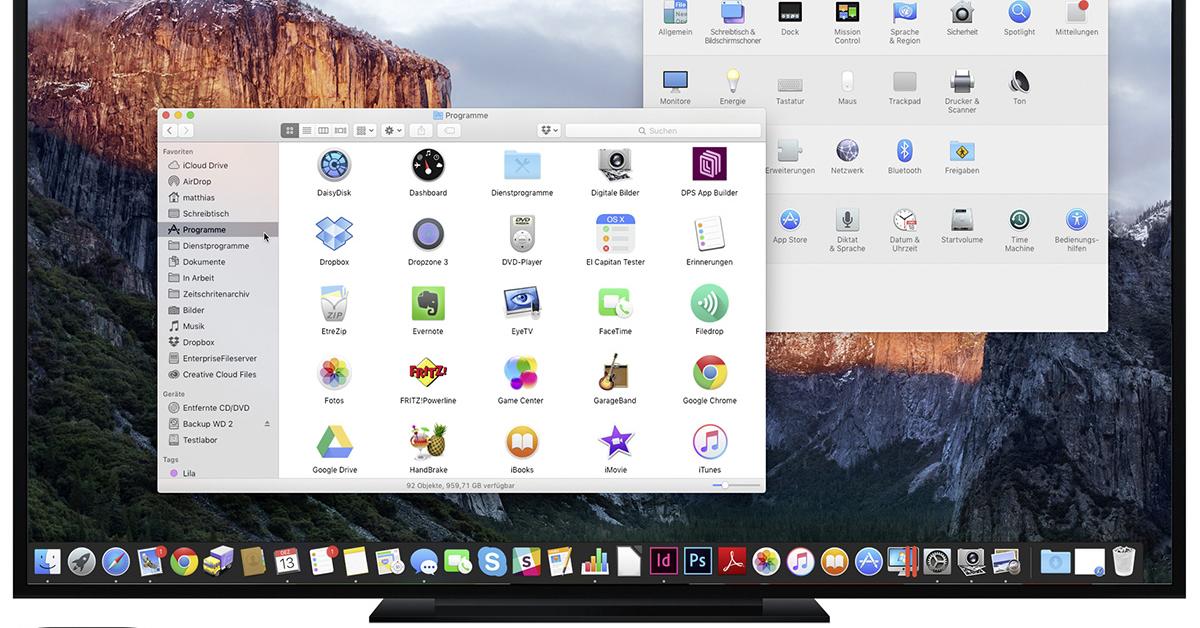Select Dokumente in the sidebar

point(203,262)
